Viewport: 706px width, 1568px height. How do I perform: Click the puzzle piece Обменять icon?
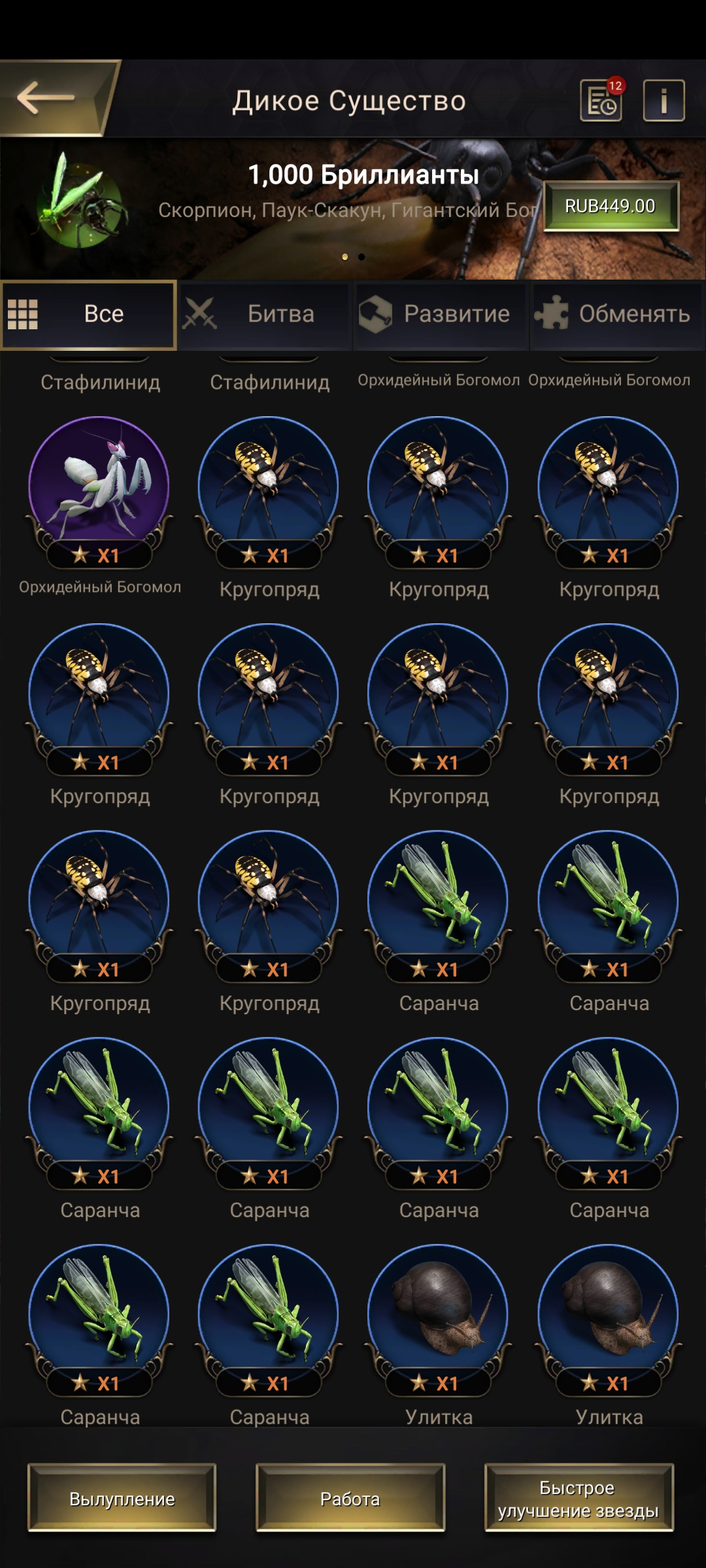coord(551,312)
